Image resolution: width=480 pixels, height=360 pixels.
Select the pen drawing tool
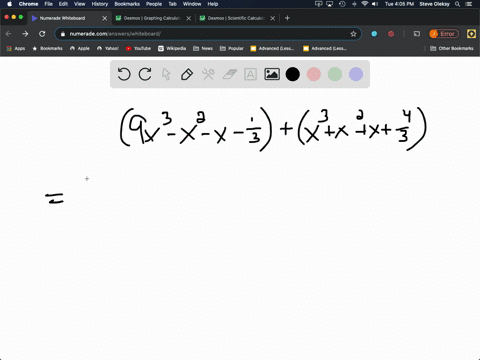tap(187, 74)
